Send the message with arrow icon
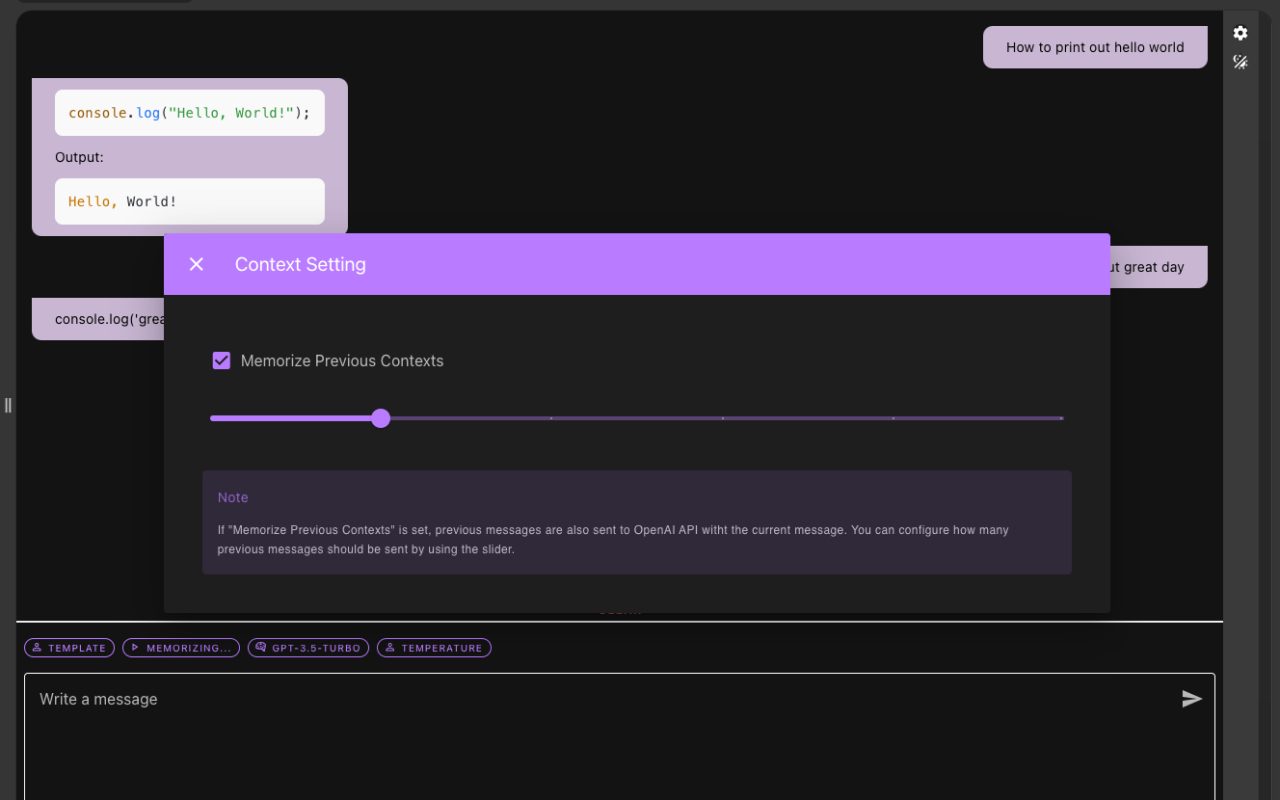The image size is (1280, 800). [1191, 699]
